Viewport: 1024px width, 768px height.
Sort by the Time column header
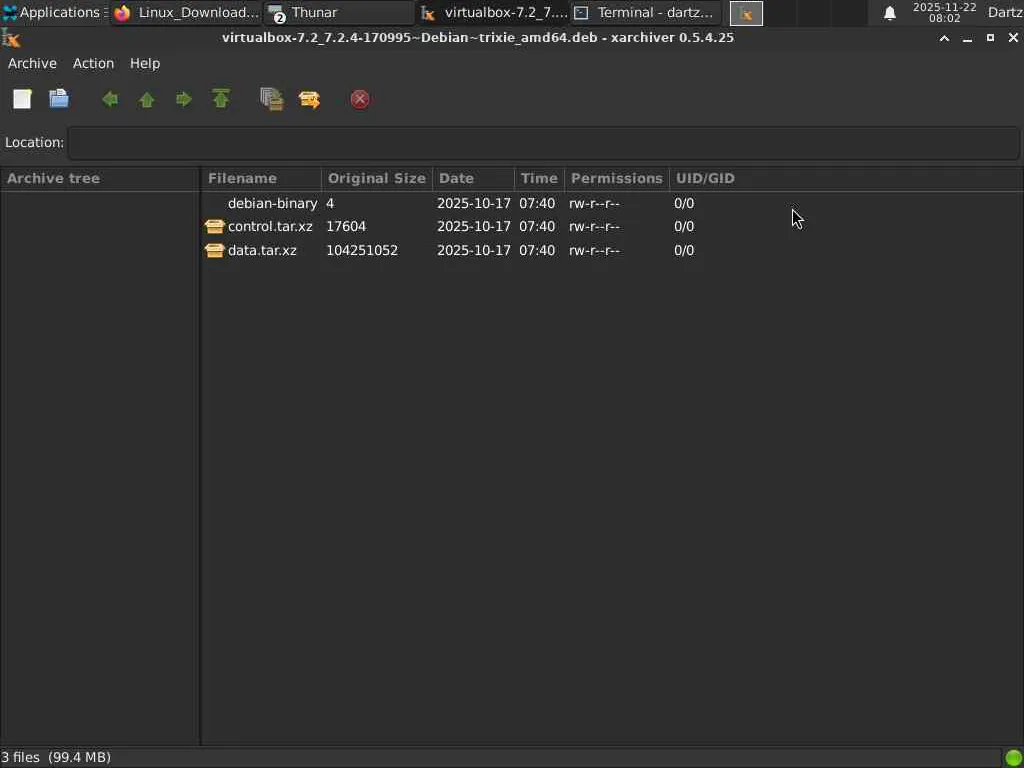539,178
